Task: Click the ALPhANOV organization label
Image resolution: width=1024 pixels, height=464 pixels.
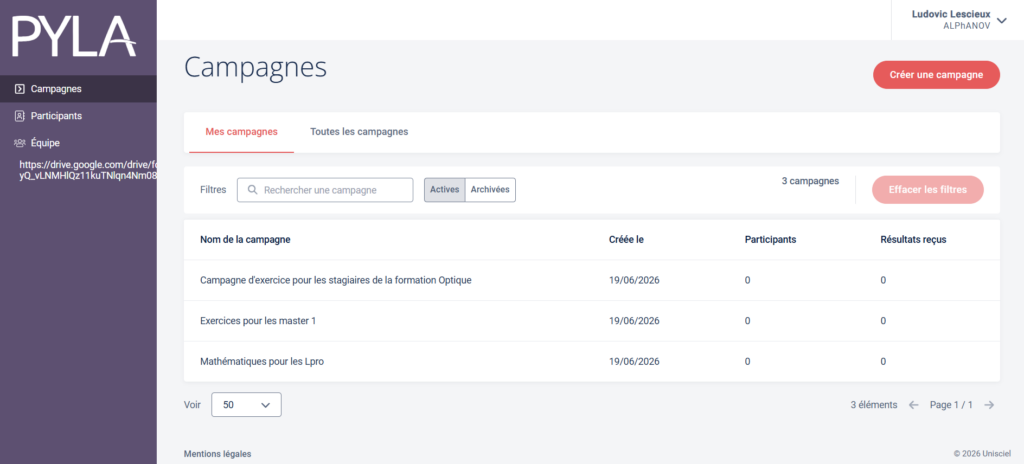Action: pyautogui.click(x=967, y=26)
